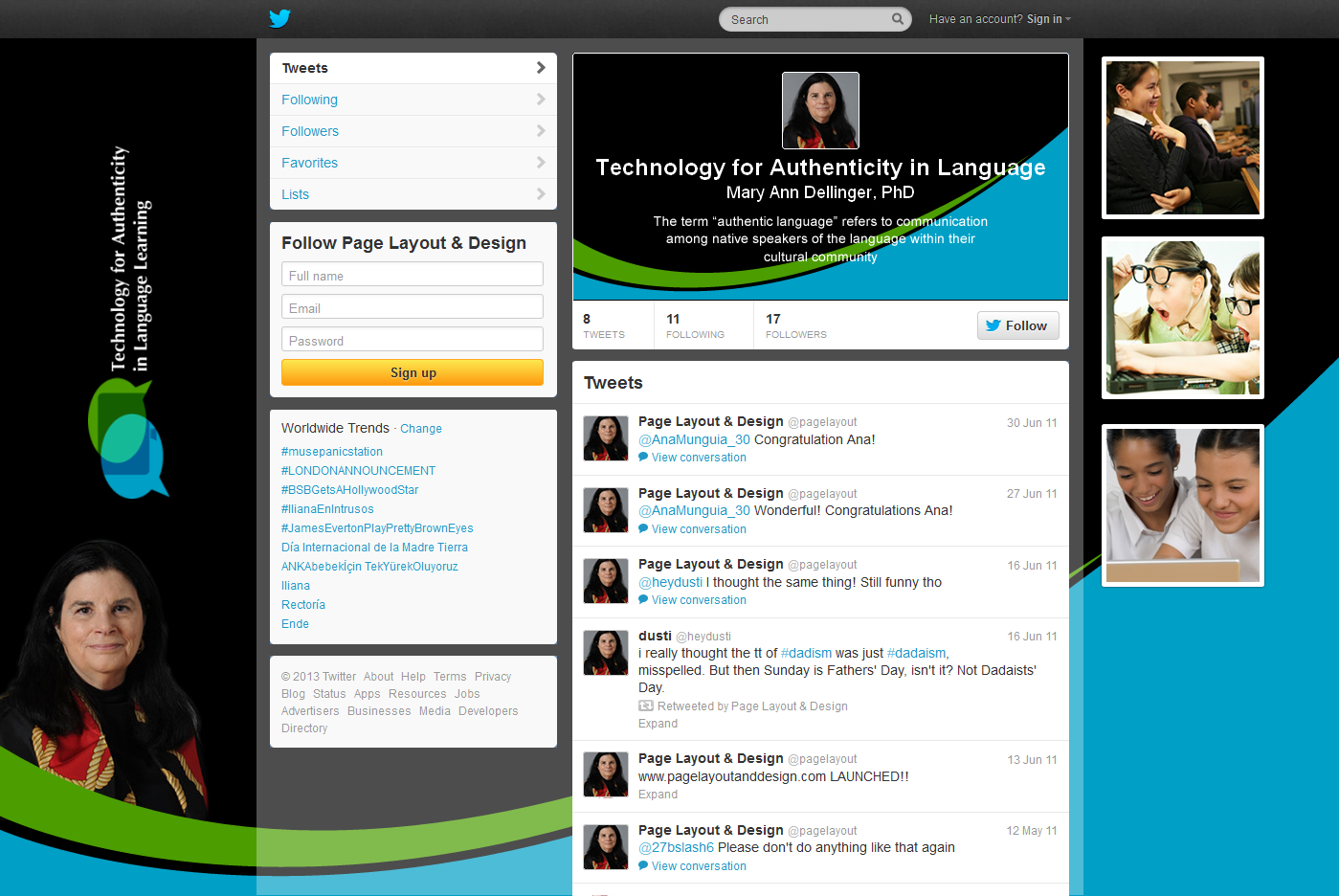Open the Sign in dropdown

(x=1048, y=19)
